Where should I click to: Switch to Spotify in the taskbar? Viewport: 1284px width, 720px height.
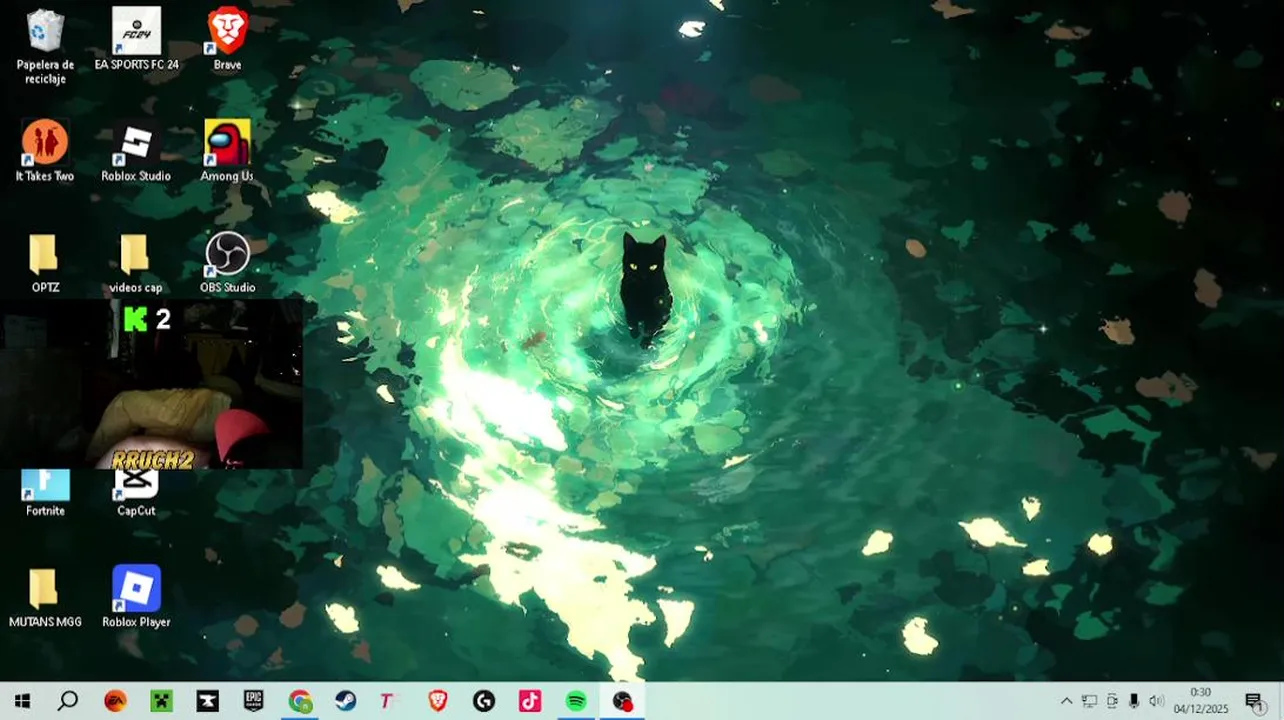576,701
